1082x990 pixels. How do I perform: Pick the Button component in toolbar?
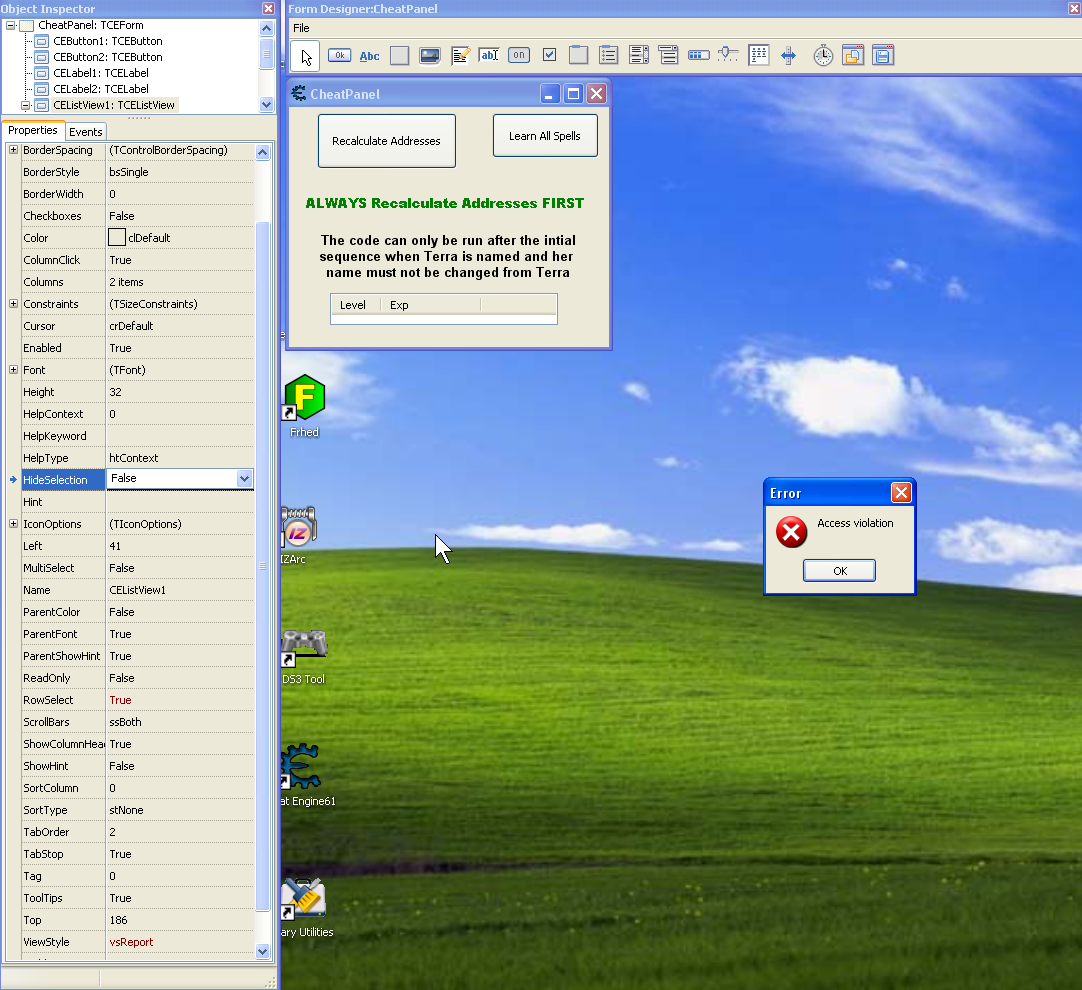click(x=339, y=56)
